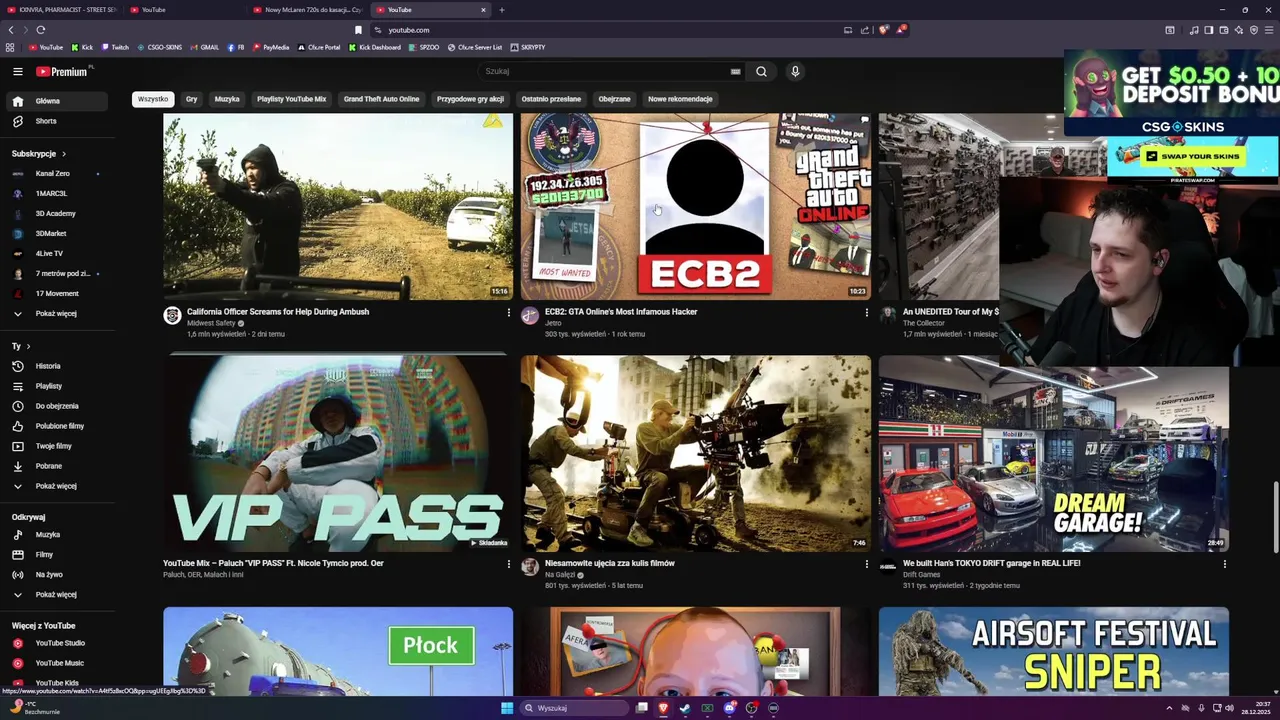Open the on-screen keyboard in search box
The image size is (1280, 720).
click(735, 71)
